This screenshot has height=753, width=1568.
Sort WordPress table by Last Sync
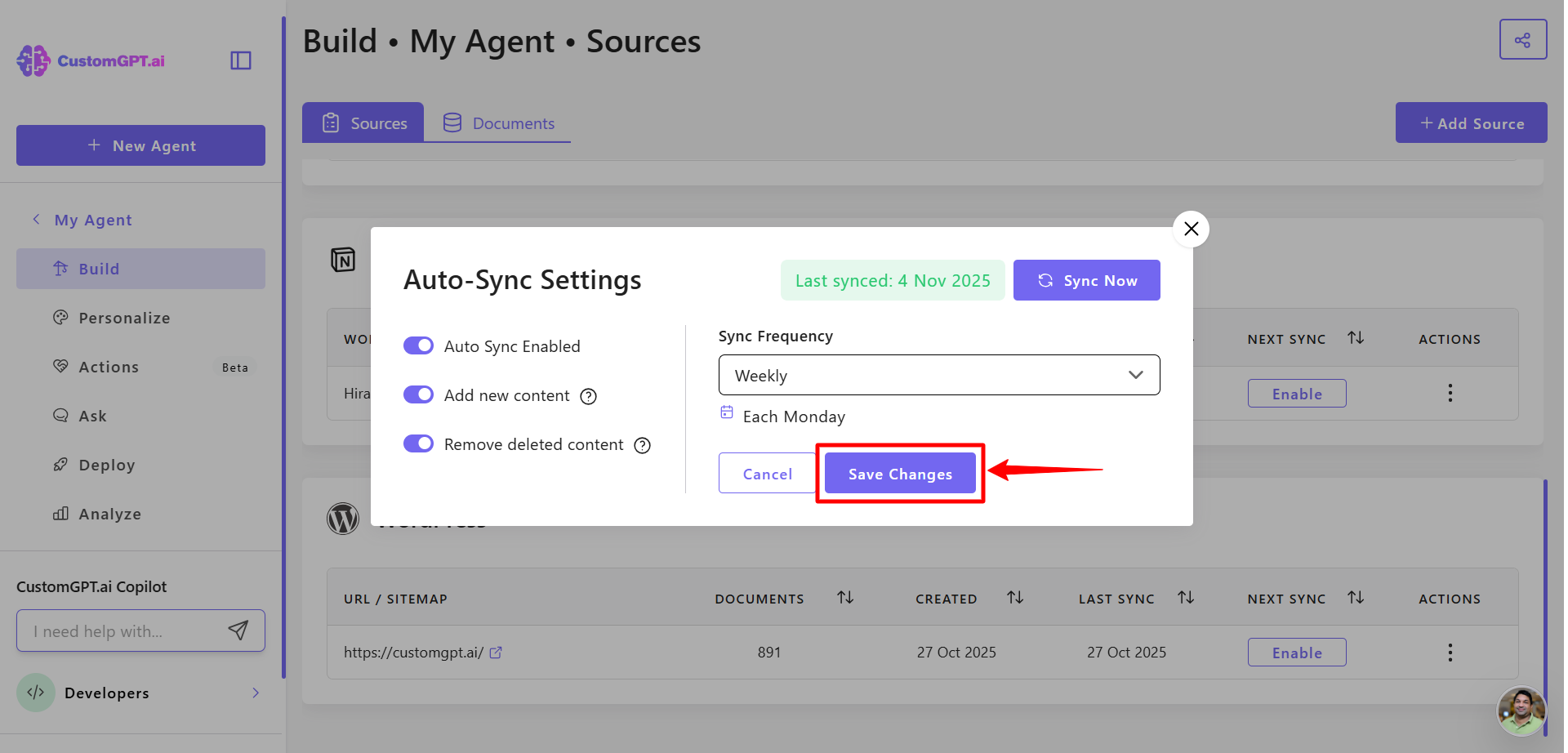[1186, 598]
